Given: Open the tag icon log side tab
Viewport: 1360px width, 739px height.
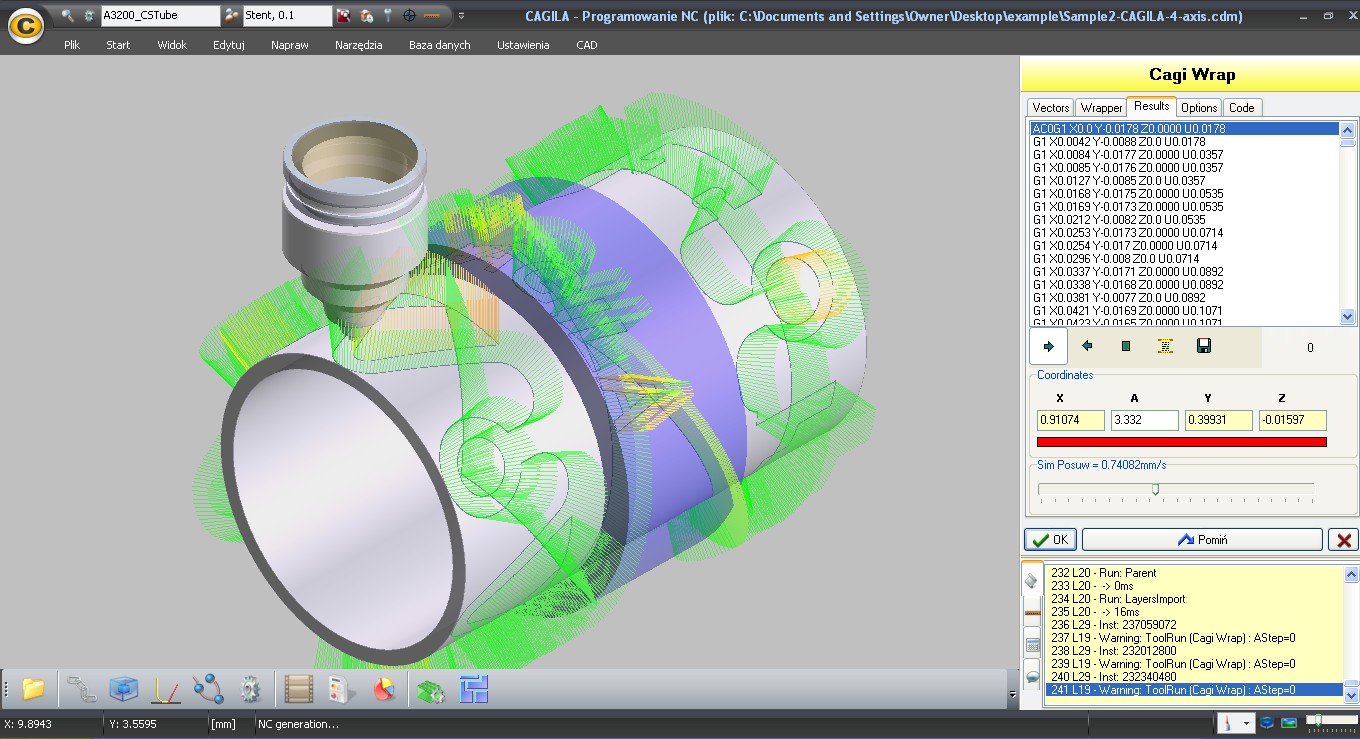Looking at the screenshot, I should pyautogui.click(x=1032, y=581).
